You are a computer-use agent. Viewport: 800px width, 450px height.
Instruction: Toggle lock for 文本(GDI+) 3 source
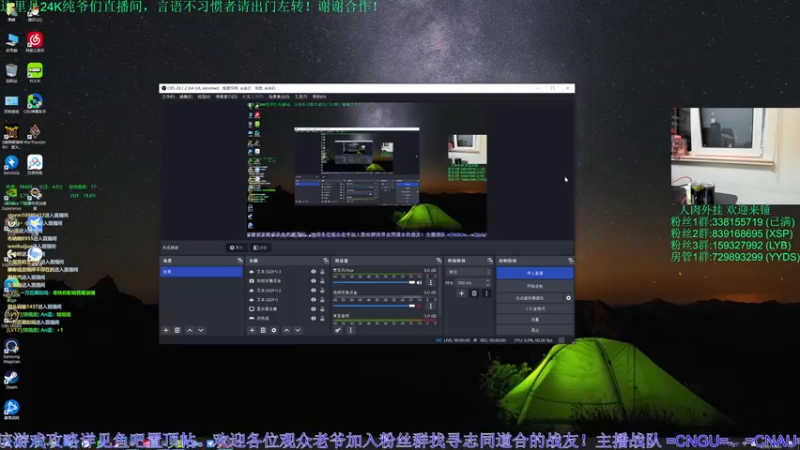pos(322,271)
